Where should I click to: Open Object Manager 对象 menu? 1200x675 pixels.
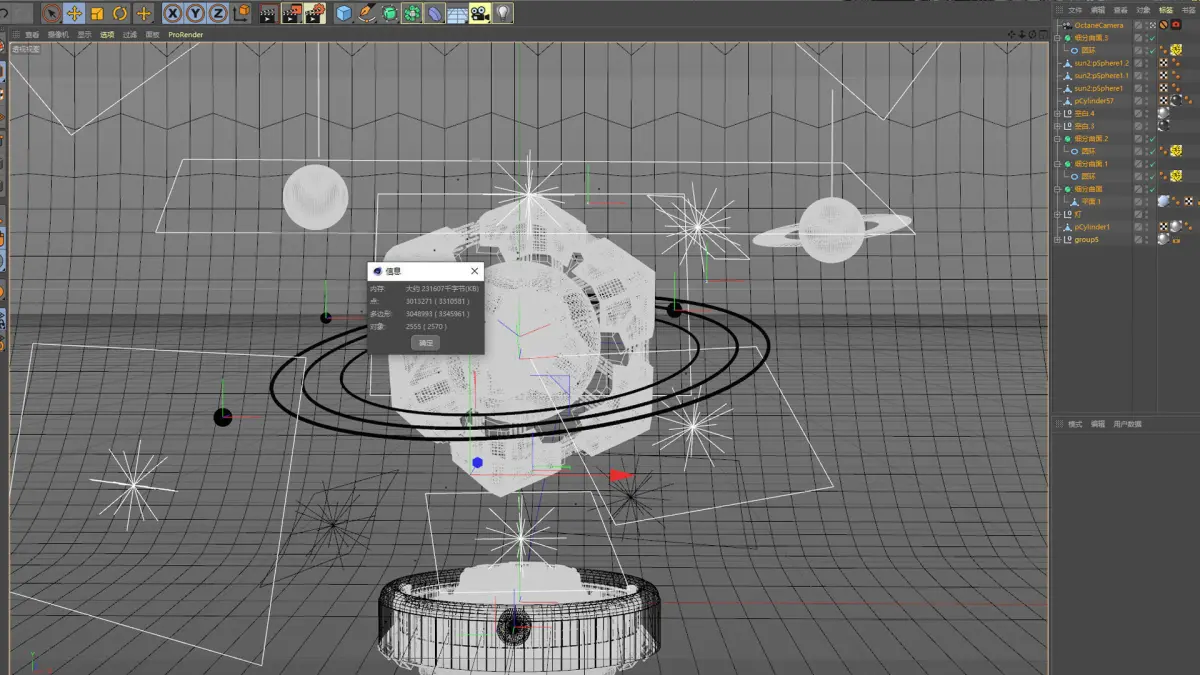tap(1143, 10)
